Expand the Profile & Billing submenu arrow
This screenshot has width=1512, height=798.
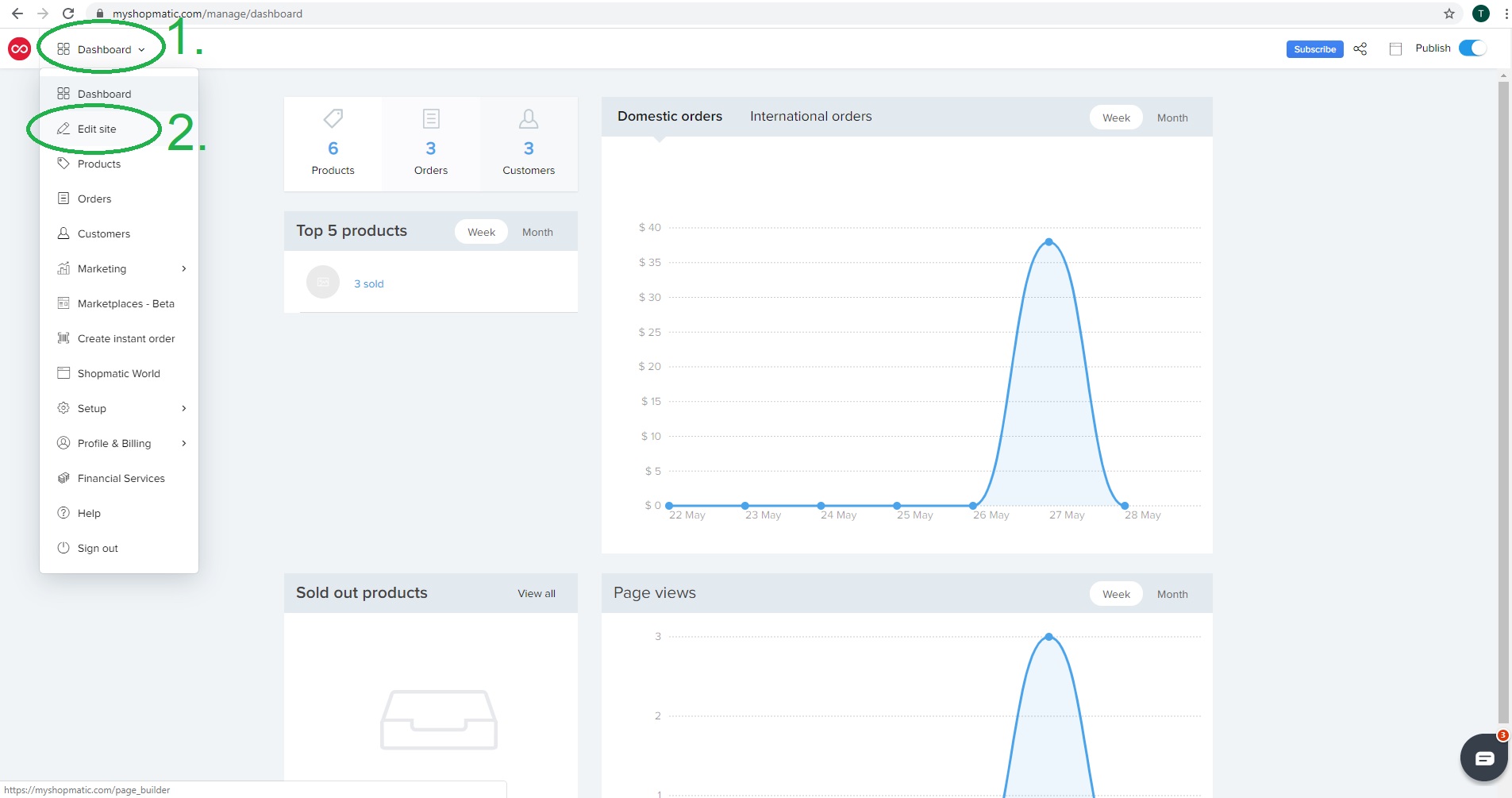point(184,443)
